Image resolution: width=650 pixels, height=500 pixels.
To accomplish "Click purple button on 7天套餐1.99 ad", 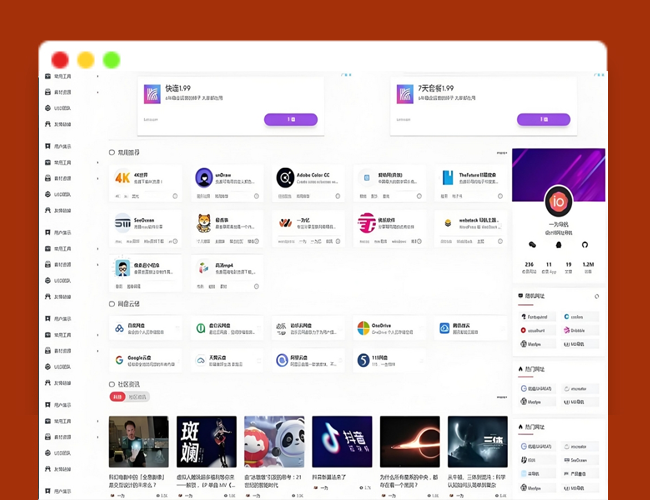I will [544, 119].
